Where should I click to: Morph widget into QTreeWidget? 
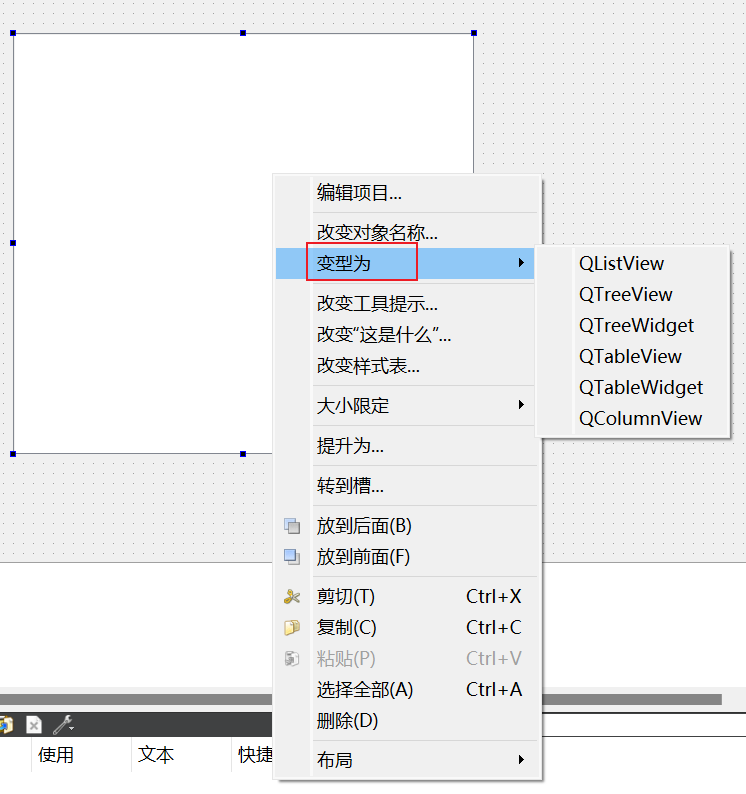click(633, 325)
